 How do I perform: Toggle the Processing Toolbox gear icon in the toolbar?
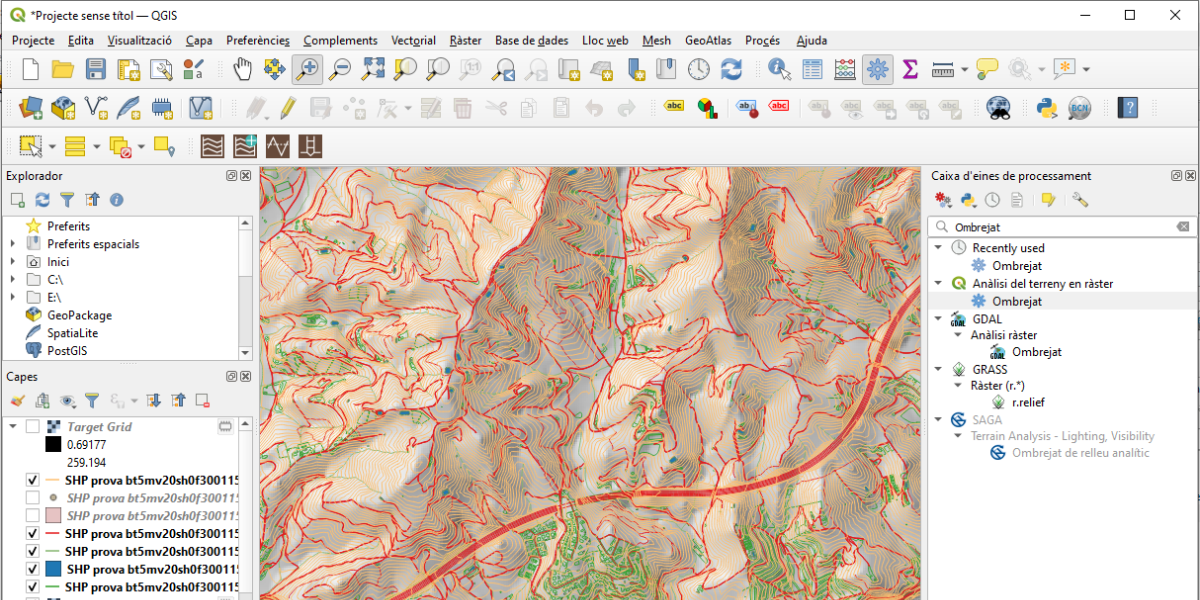[878, 69]
